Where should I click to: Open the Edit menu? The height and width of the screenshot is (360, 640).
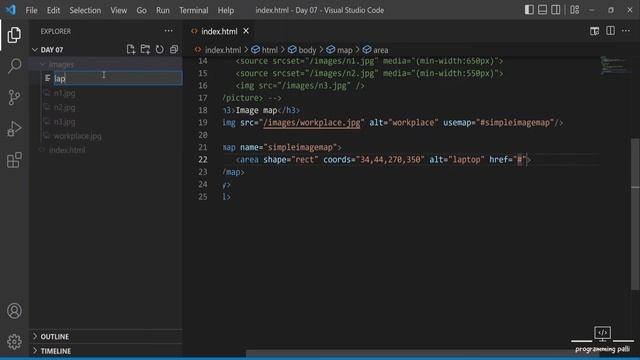tap(53, 10)
